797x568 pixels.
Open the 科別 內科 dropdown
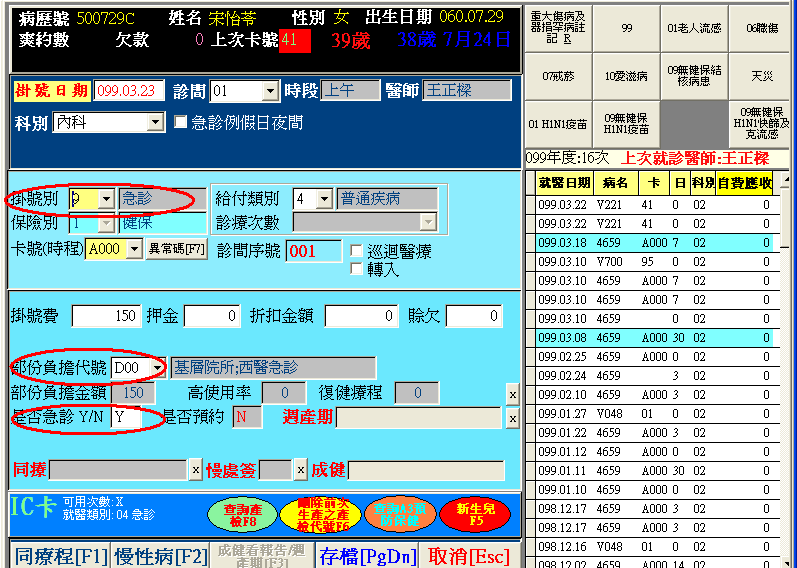(155, 122)
